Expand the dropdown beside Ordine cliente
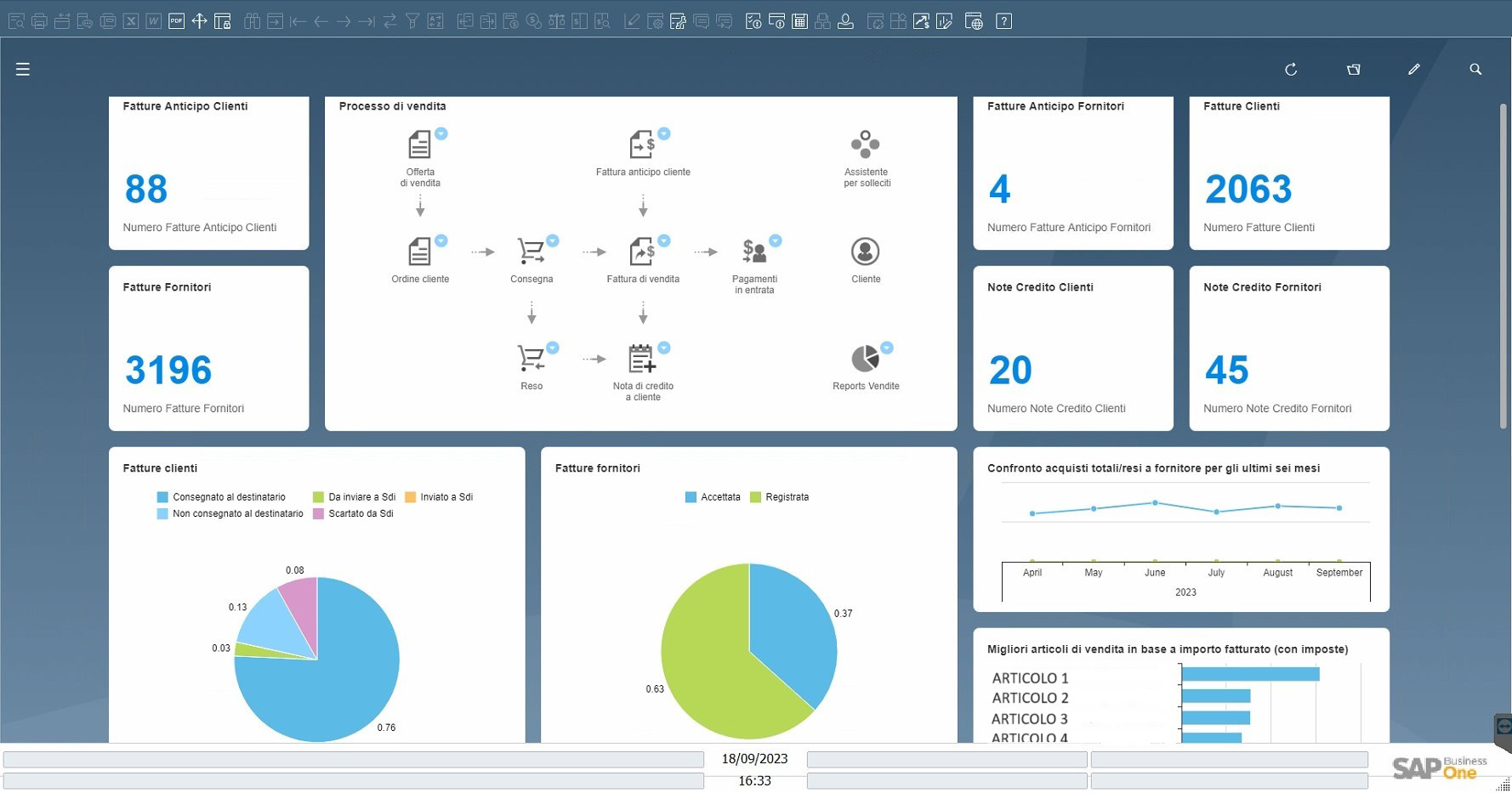 tap(441, 241)
